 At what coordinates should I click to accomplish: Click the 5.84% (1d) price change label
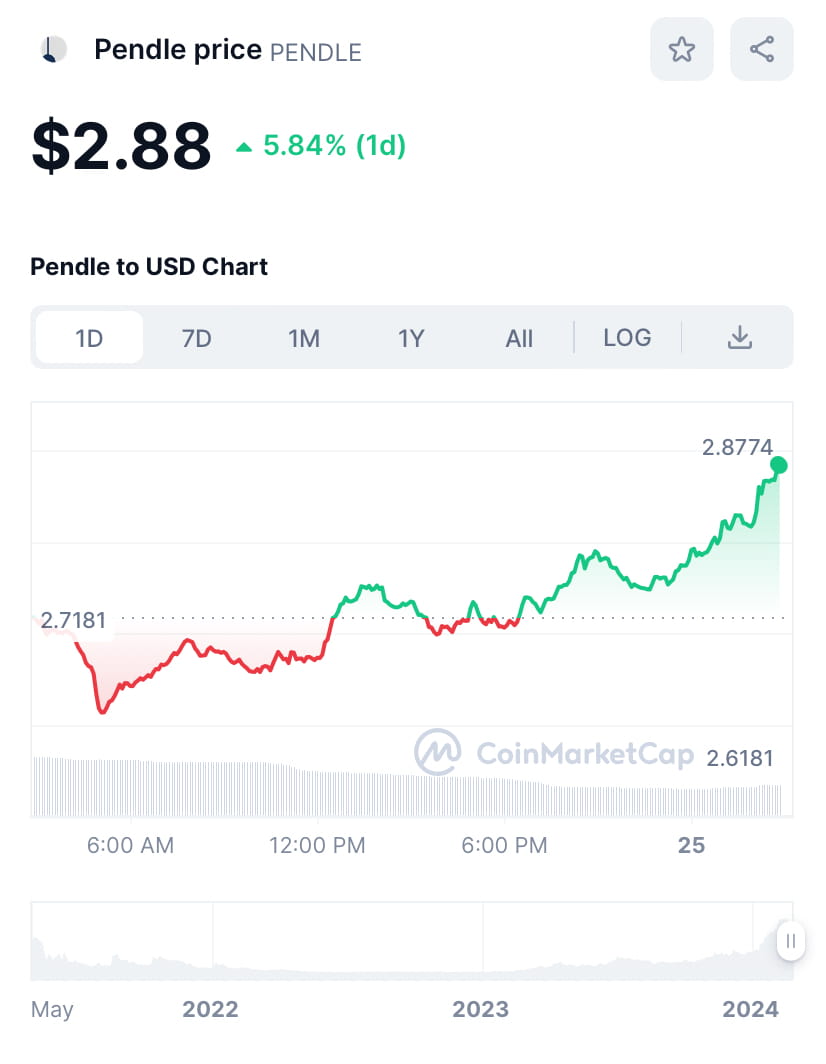(334, 146)
